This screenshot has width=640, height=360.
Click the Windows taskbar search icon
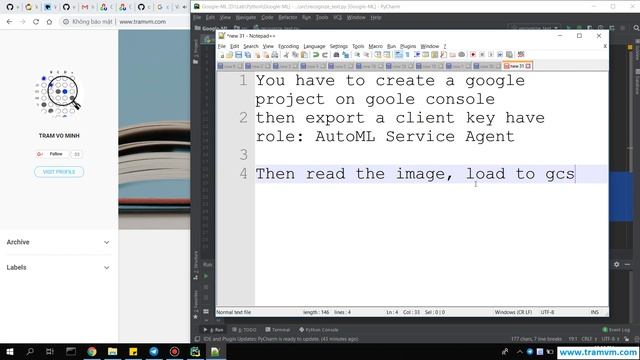coord(30,351)
